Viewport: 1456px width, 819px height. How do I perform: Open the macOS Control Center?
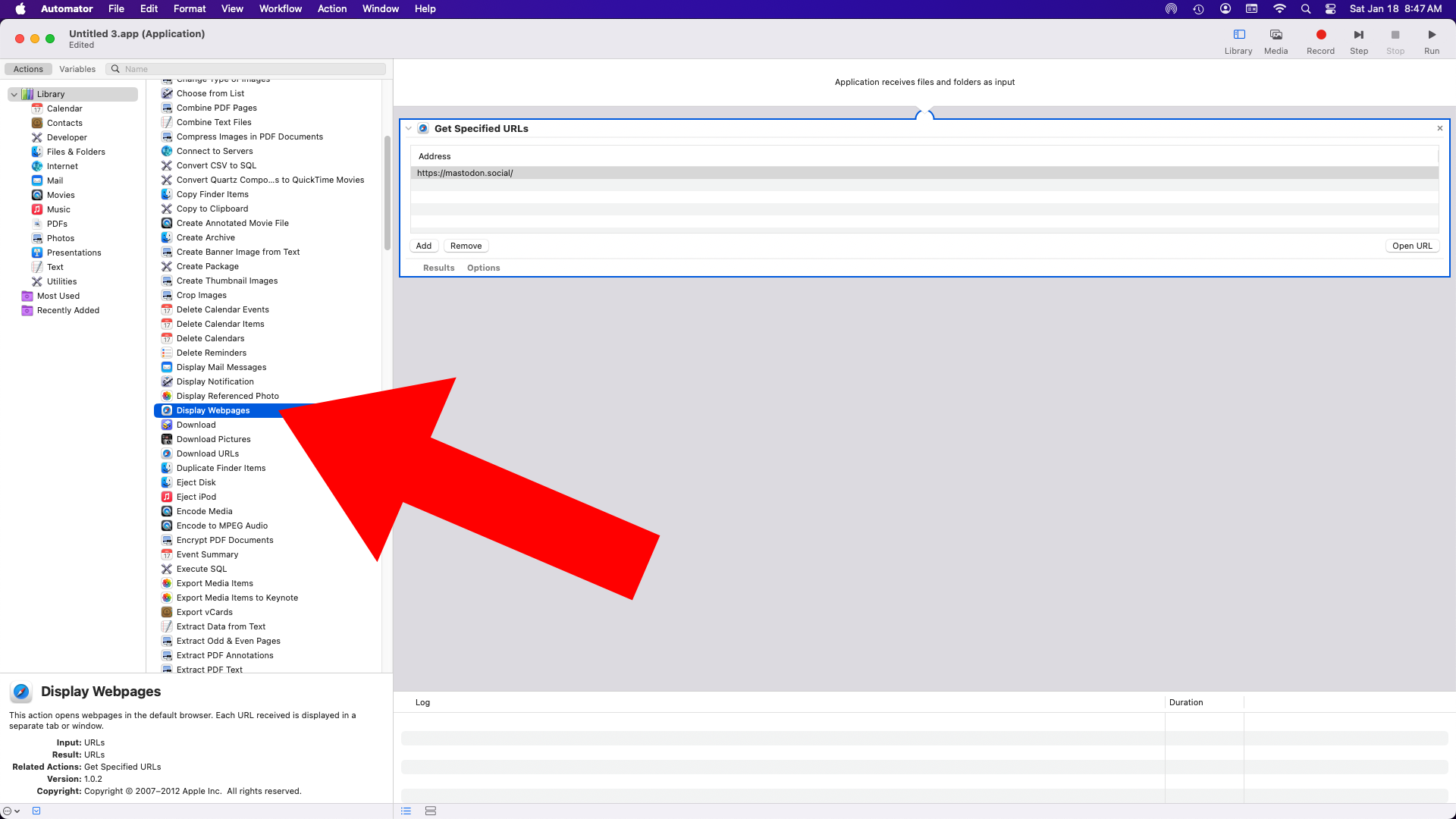tap(1330, 9)
